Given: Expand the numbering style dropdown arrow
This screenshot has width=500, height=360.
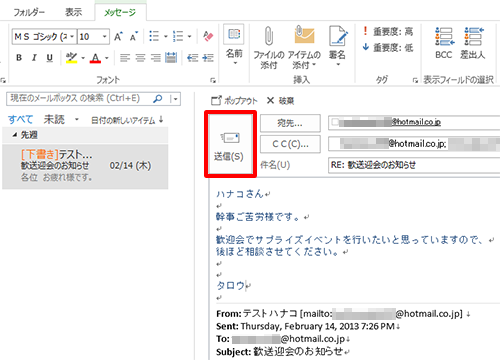Looking at the screenshot, I should coord(189,36).
